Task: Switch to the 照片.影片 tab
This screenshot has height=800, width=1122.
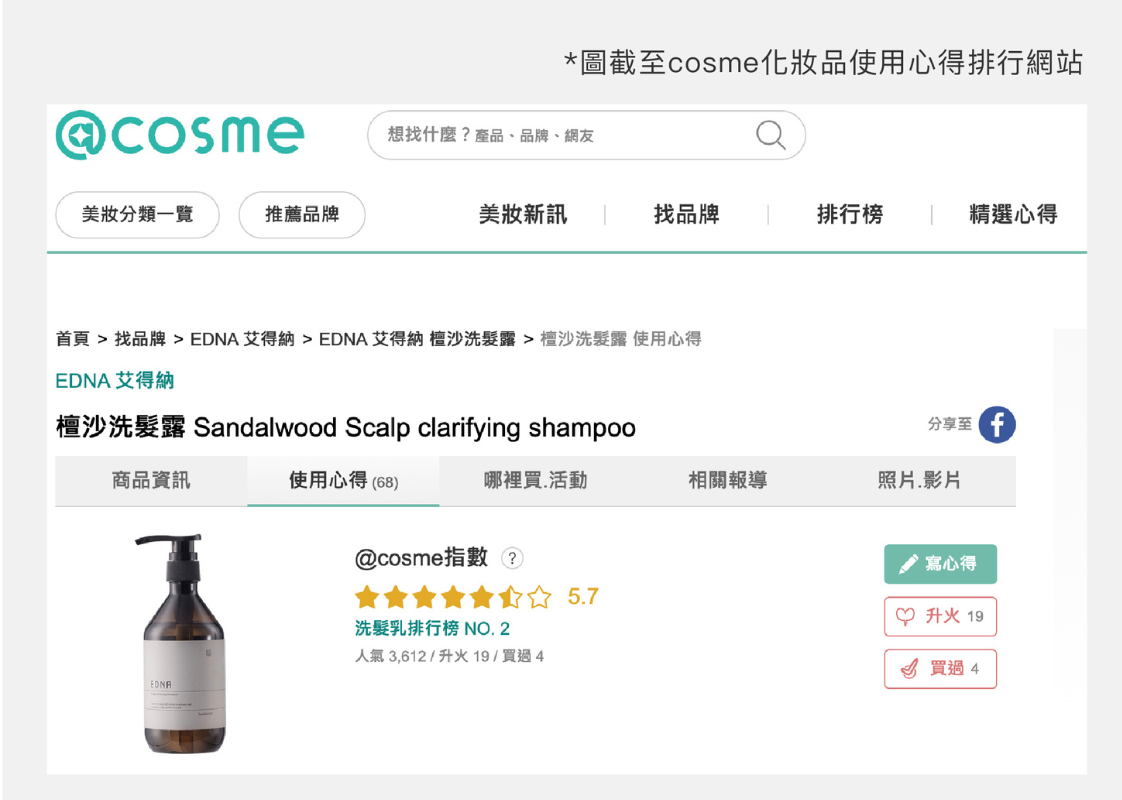Action: click(919, 481)
